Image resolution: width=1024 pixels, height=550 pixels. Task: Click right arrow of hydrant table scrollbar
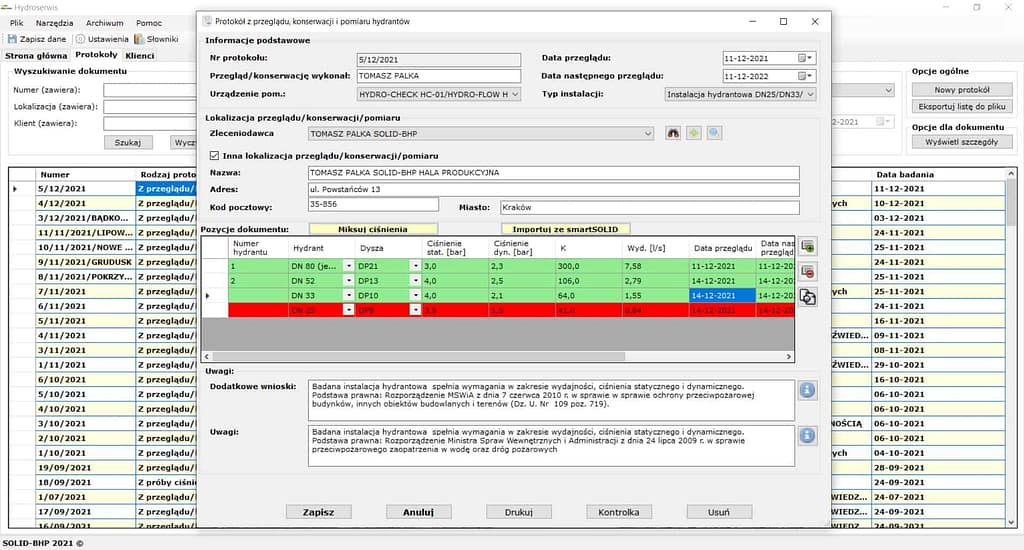click(789, 357)
